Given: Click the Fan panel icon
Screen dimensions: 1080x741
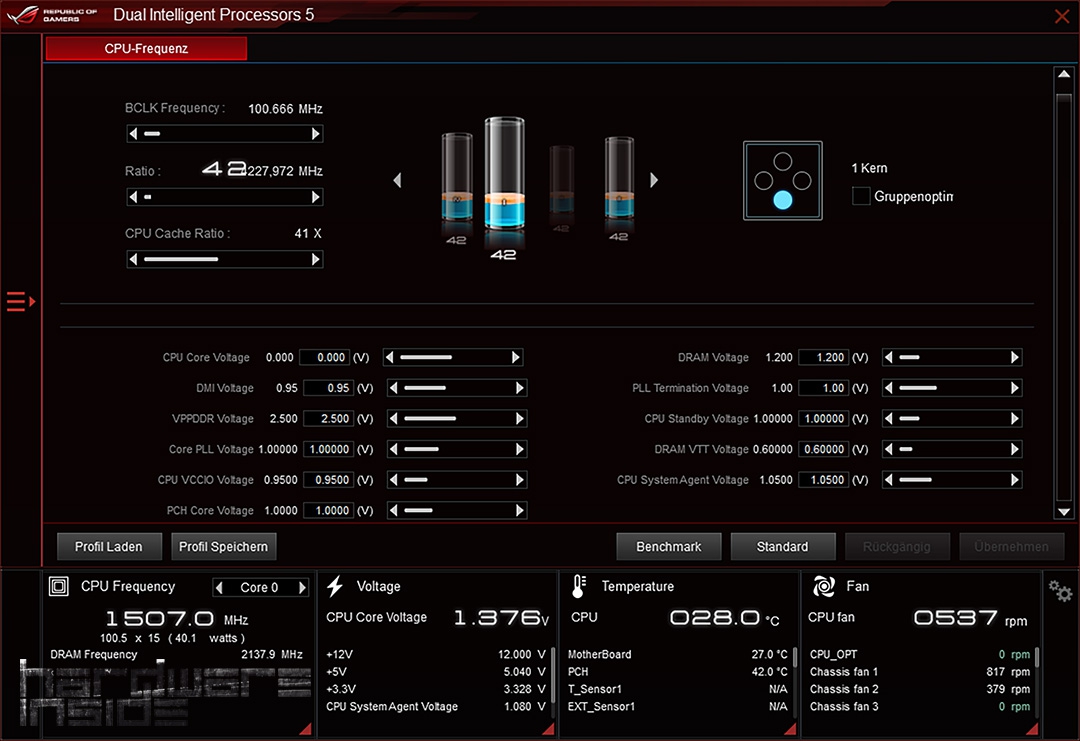Looking at the screenshot, I should pos(824,587).
